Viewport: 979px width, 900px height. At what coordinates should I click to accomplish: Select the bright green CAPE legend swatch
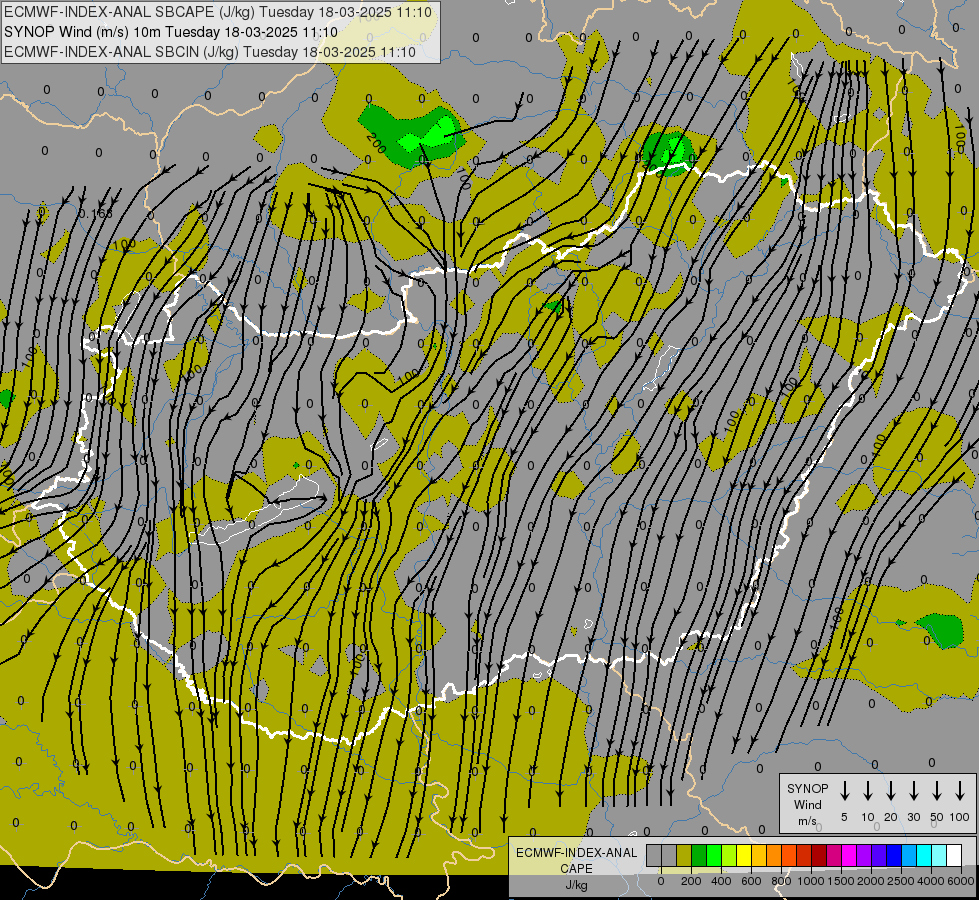tap(714, 856)
